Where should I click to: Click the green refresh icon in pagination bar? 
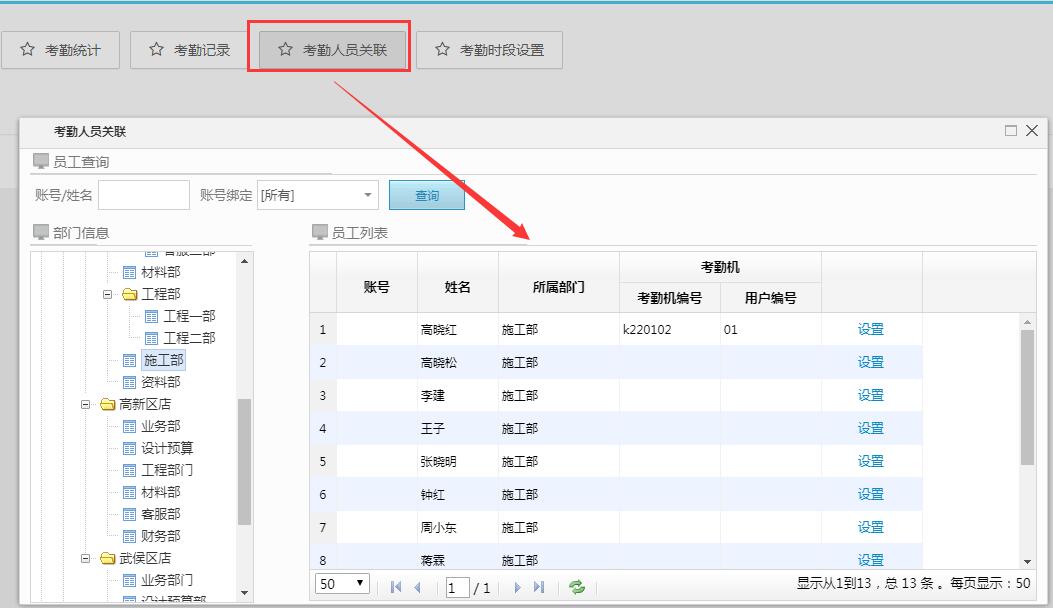[576, 587]
